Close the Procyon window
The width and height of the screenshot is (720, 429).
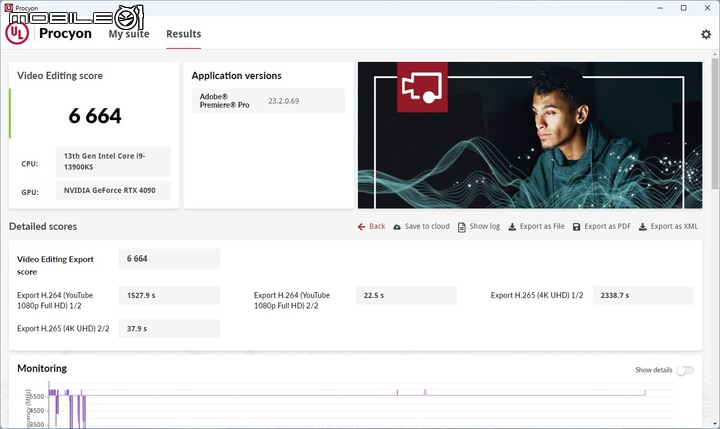coord(708,8)
